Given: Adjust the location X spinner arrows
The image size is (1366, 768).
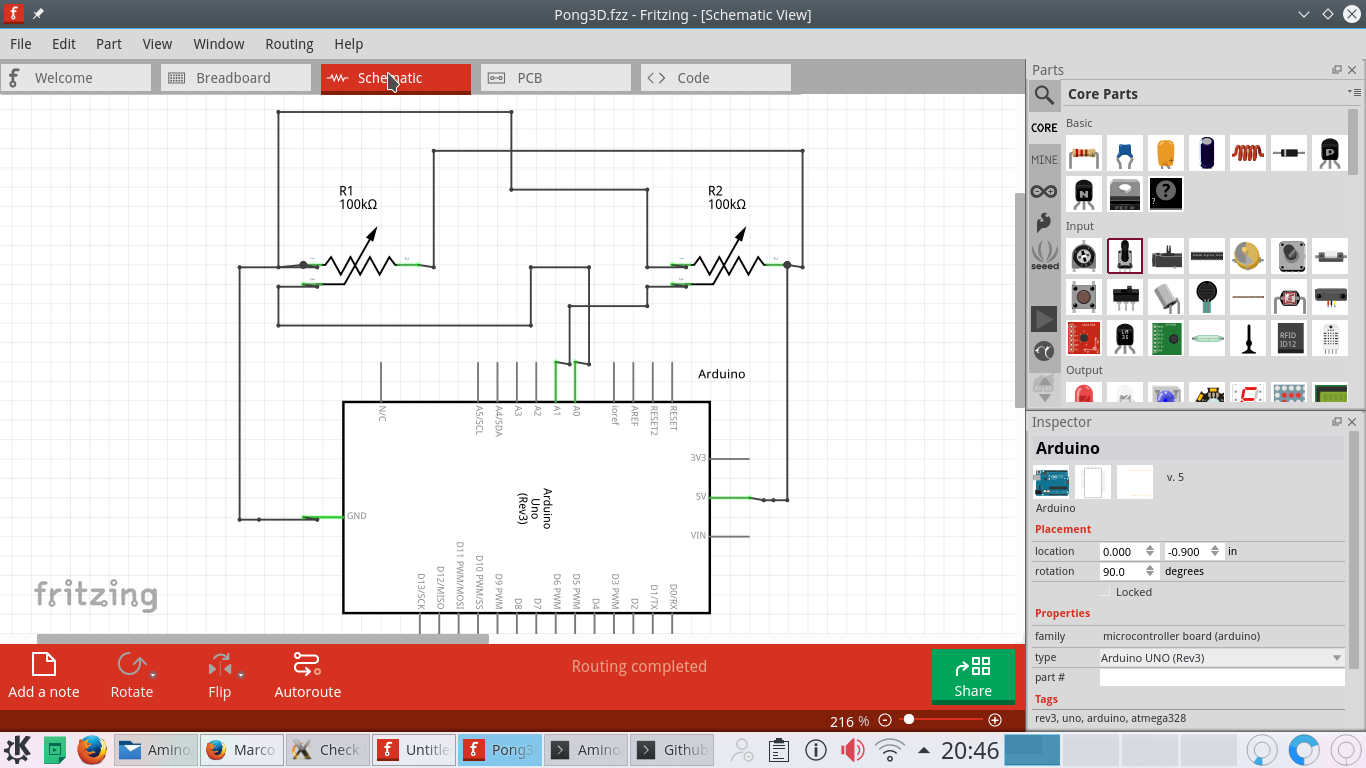Looking at the screenshot, I should pyautogui.click(x=1150, y=551).
